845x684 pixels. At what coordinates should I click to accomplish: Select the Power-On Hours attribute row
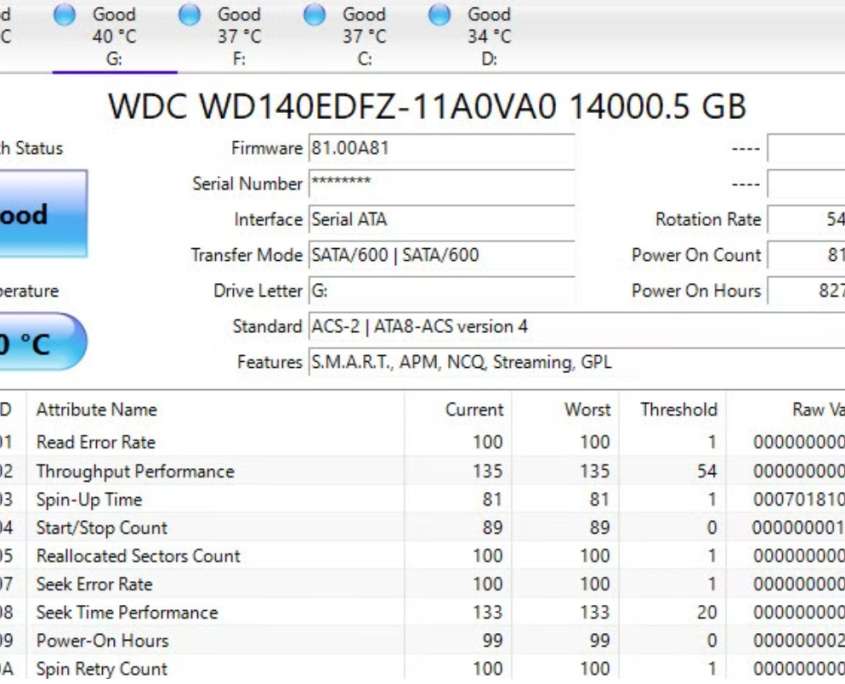[x=422, y=641]
